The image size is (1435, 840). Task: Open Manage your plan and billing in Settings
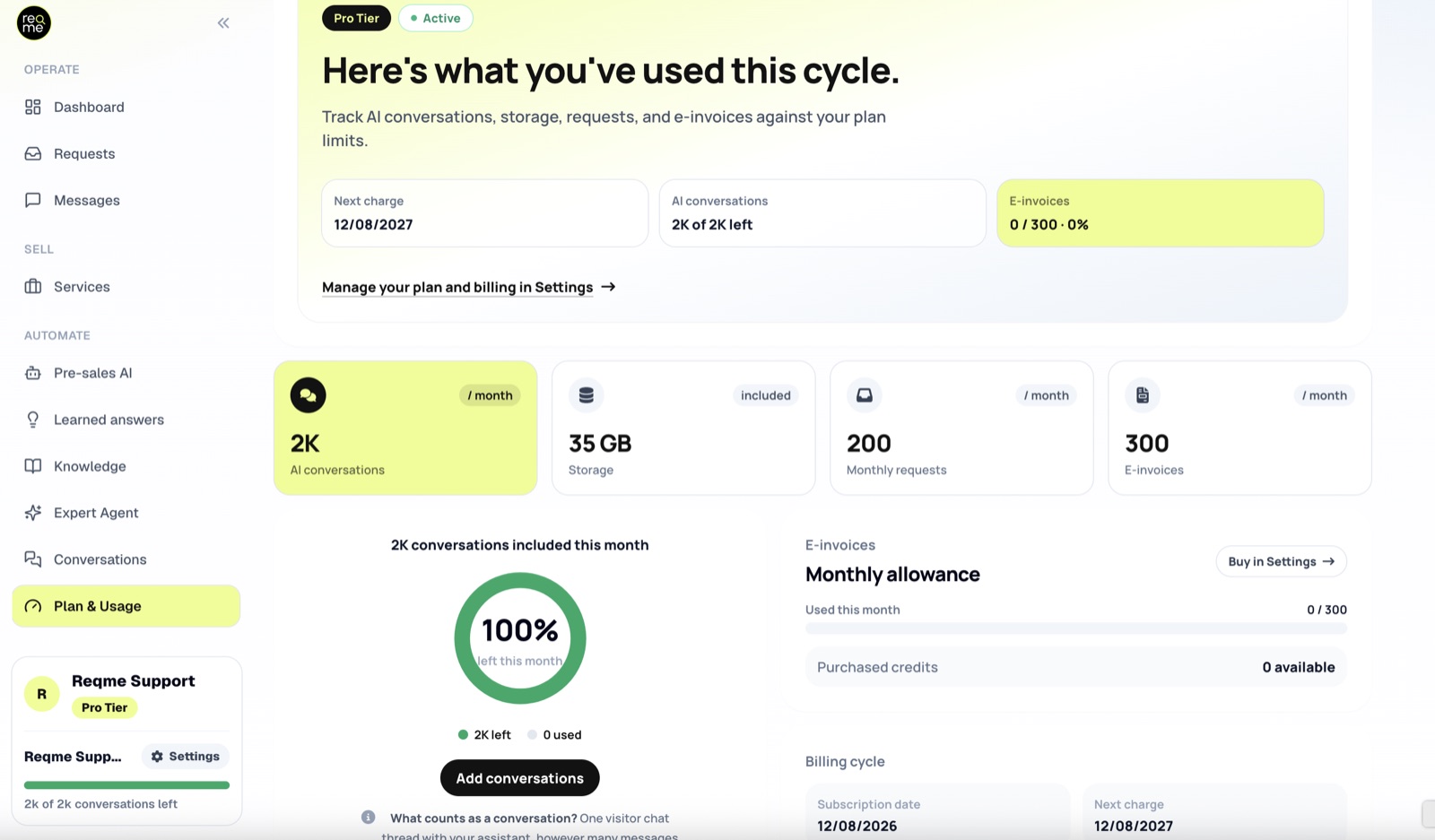tap(457, 287)
